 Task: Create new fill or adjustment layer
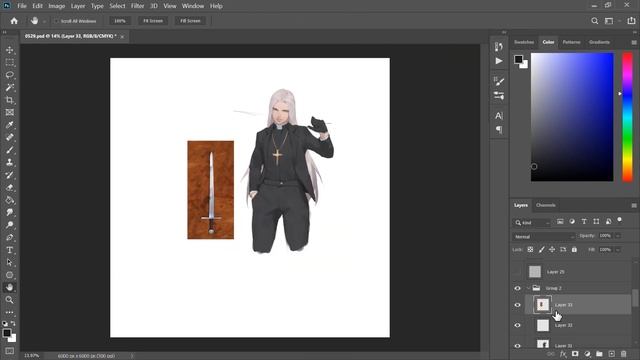pos(587,354)
